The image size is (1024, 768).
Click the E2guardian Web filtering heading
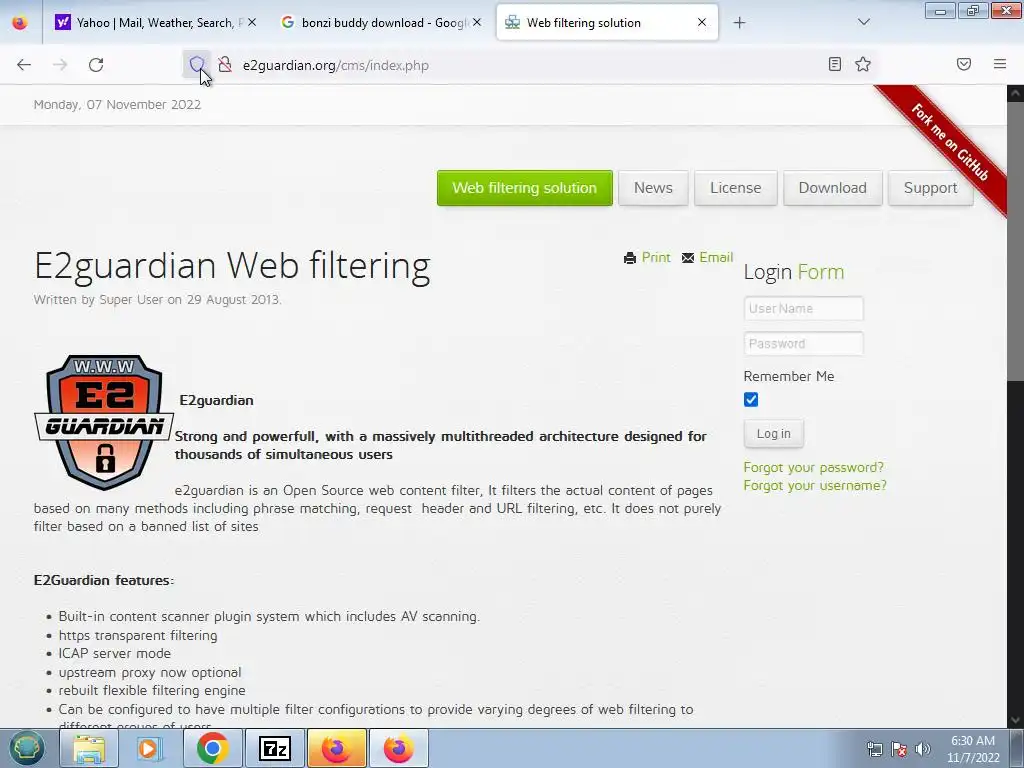point(232,266)
